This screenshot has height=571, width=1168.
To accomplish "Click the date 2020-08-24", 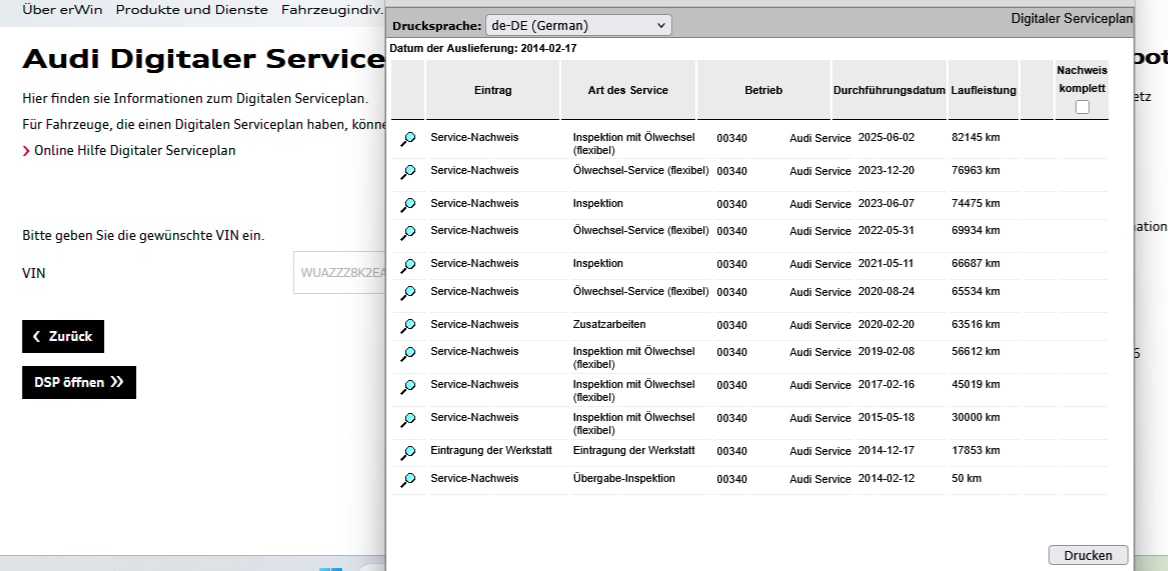I will pos(886,291).
